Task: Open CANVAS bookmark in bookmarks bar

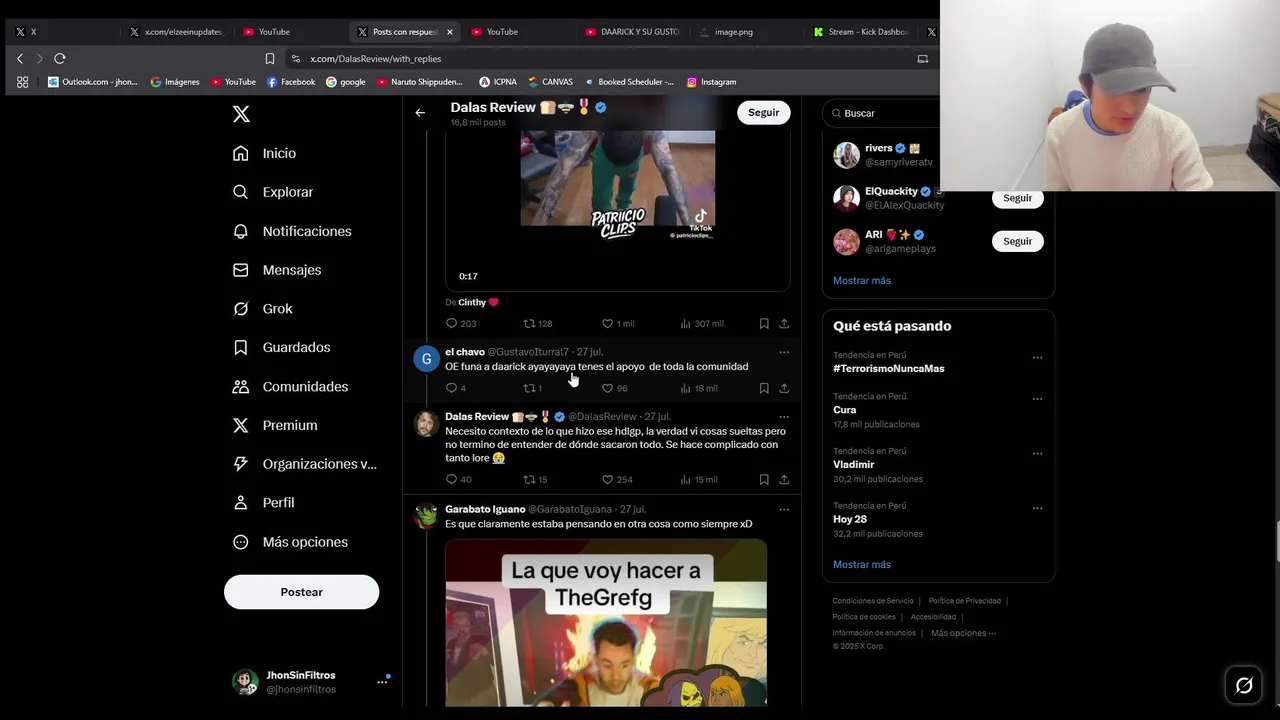Action: (x=550, y=82)
